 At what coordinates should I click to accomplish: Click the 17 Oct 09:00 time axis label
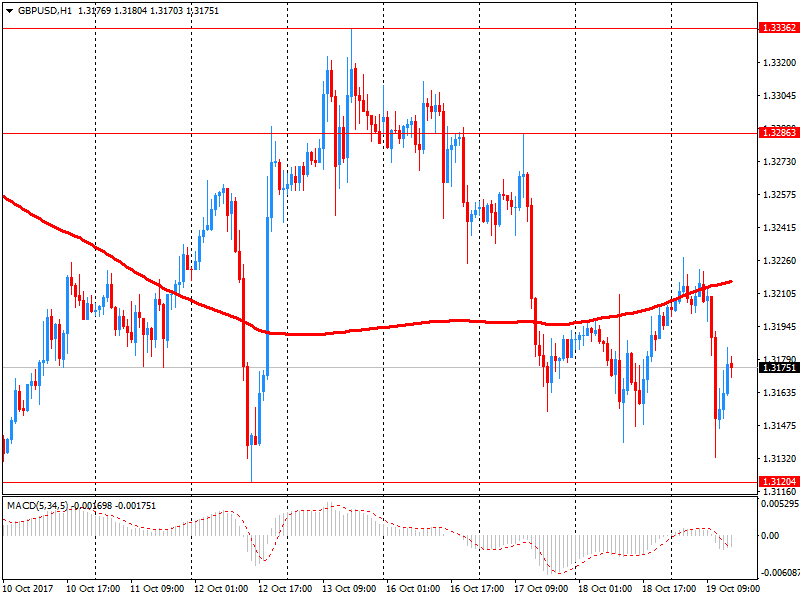541,589
